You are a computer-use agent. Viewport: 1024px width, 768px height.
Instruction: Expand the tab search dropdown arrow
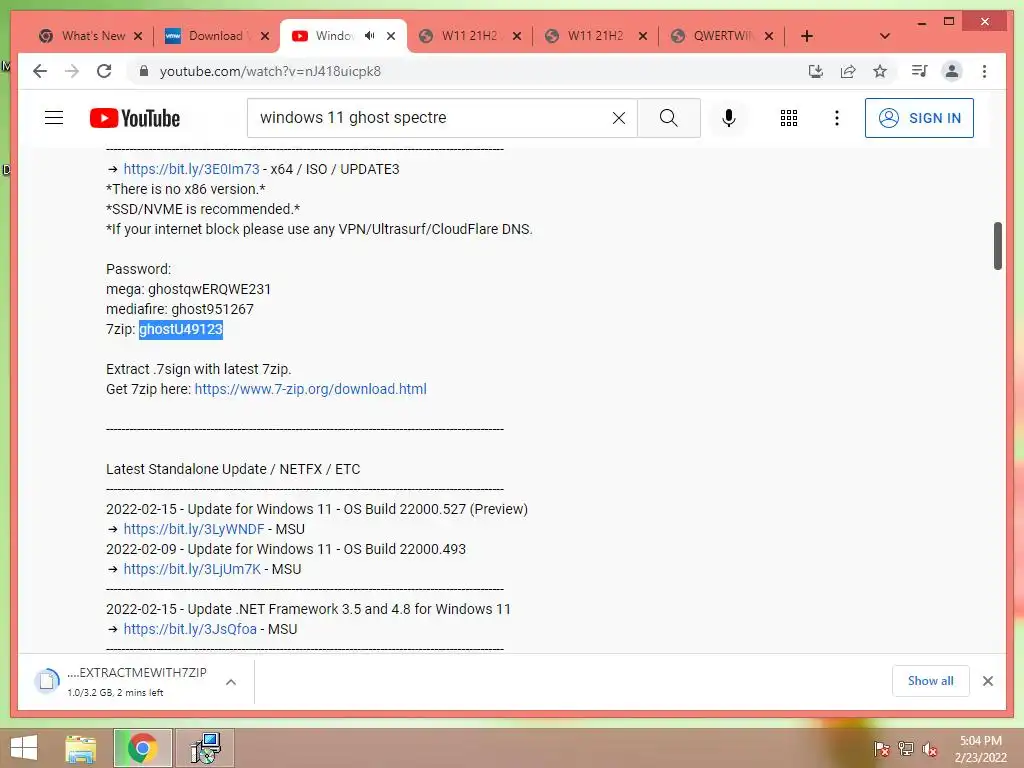885,36
